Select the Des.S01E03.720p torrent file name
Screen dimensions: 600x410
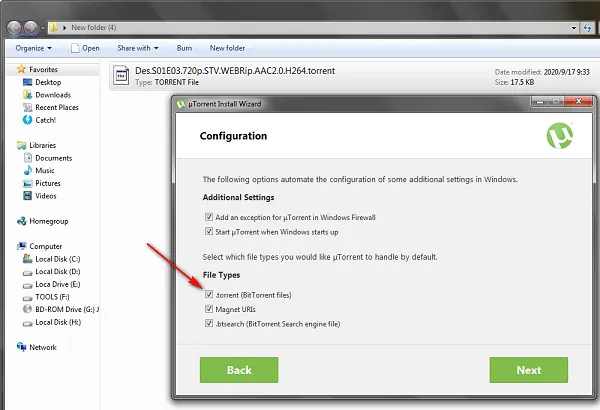click(235, 71)
